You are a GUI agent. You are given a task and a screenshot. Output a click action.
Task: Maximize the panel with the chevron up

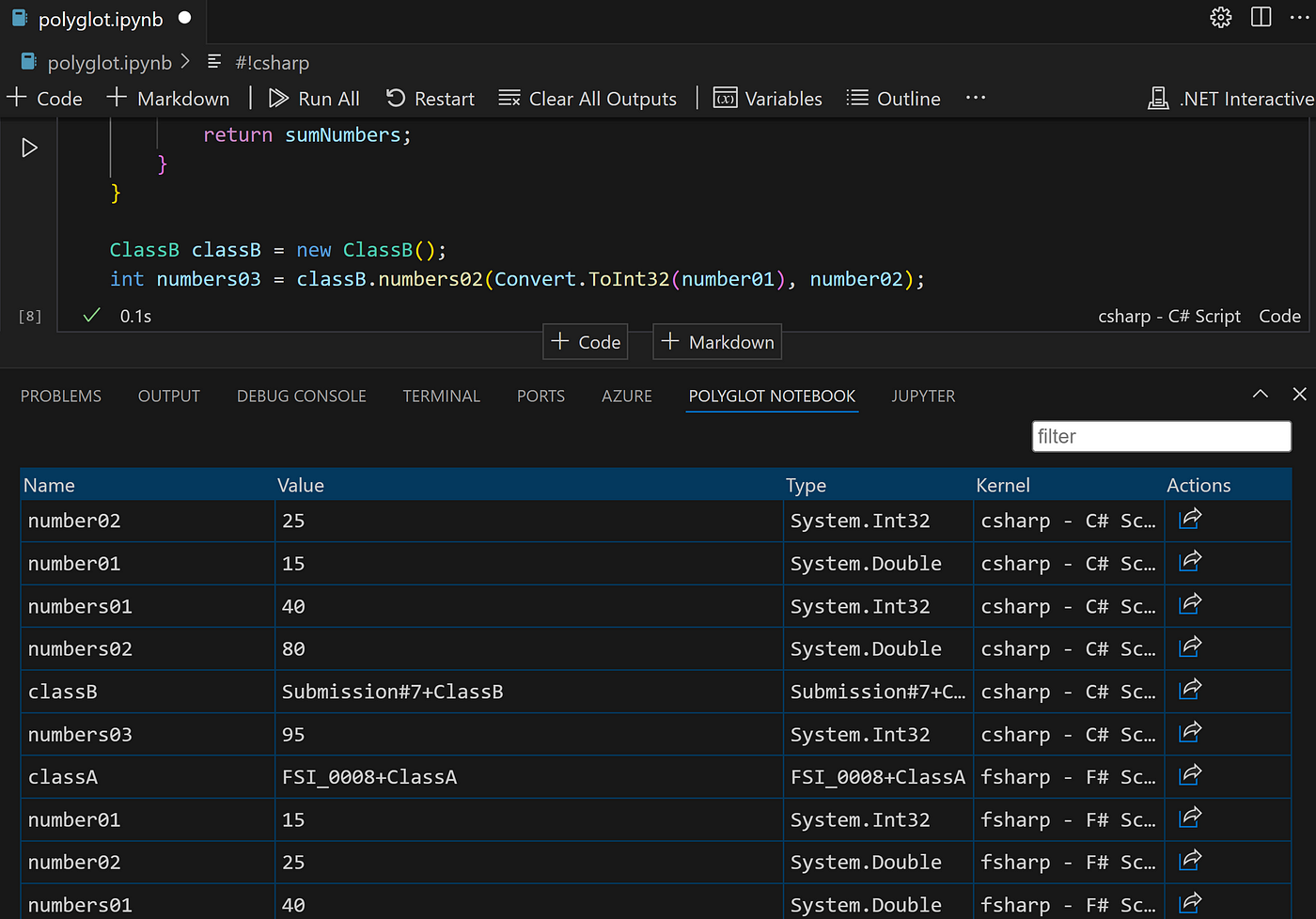(1261, 395)
